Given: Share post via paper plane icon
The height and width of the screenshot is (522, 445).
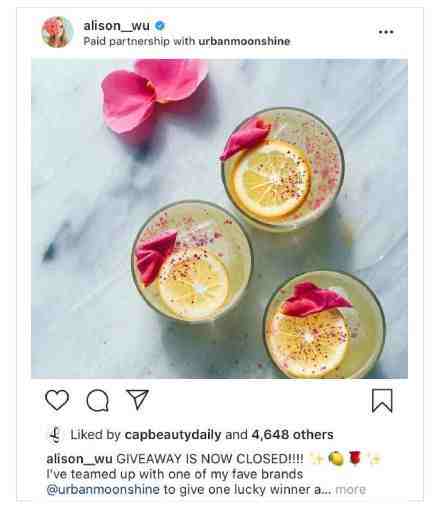Looking at the screenshot, I should [x=137, y=399].
